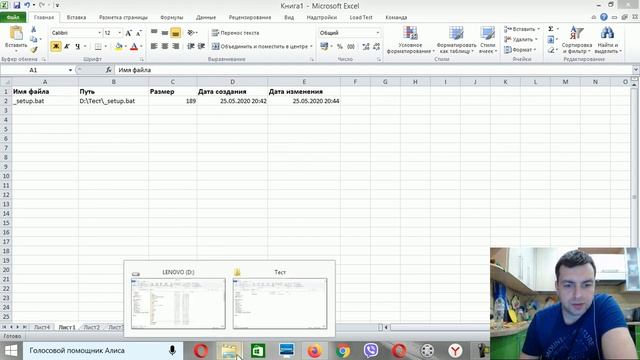Switch to the Данные tab

tap(206, 18)
